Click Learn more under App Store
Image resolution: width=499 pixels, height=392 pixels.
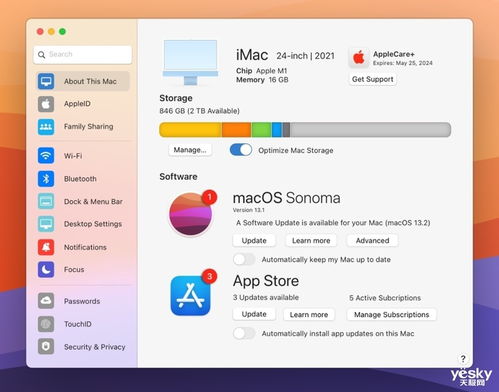[x=309, y=314]
